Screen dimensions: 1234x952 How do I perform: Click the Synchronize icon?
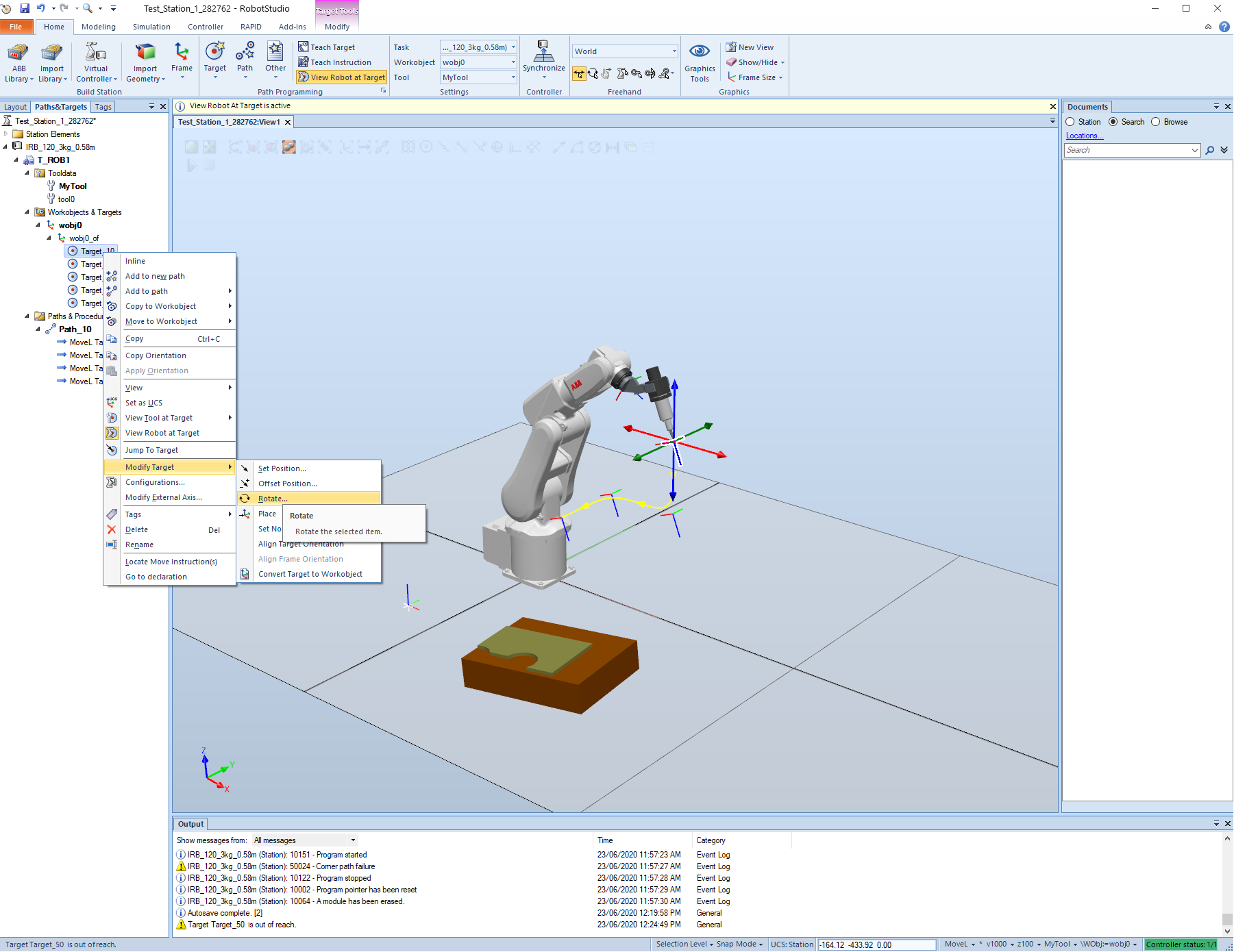pos(543,52)
